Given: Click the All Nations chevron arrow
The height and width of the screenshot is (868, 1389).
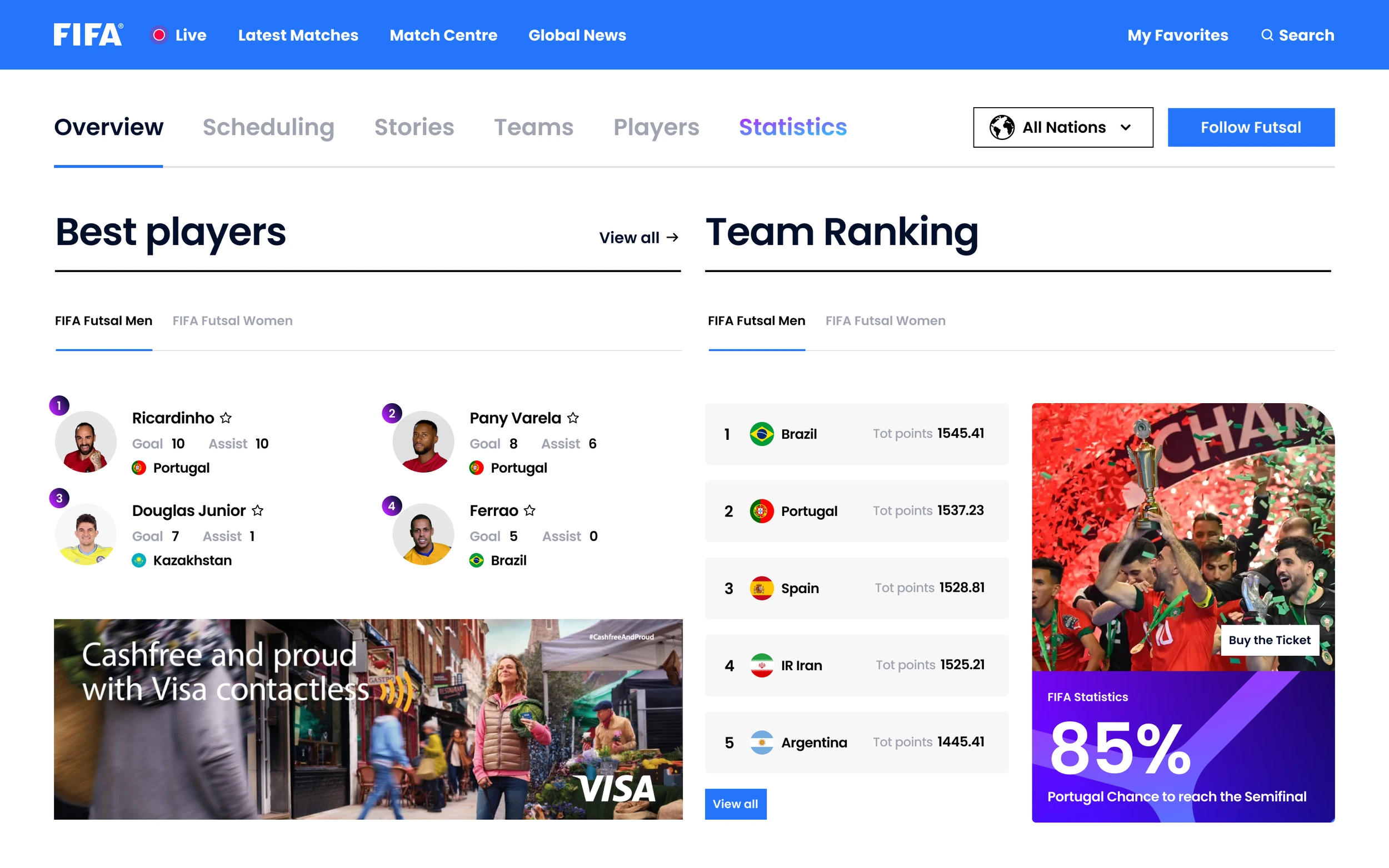Looking at the screenshot, I should [x=1126, y=127].
